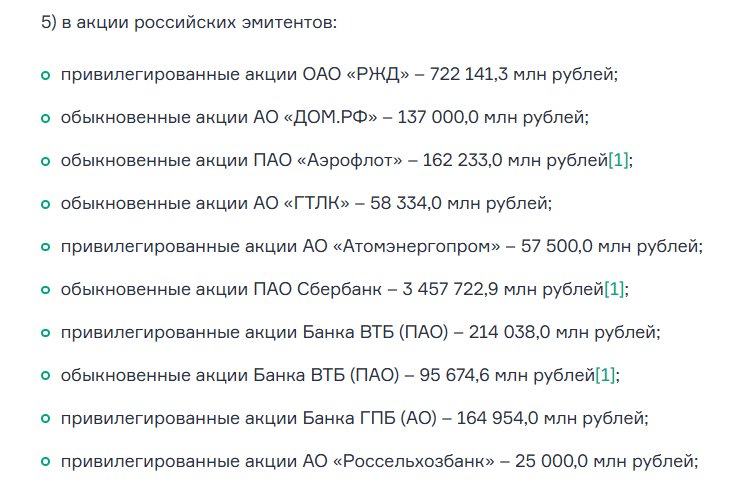Click the amount 137 000,0 млн рублей
745x485 pixels.
coord(492,117)
